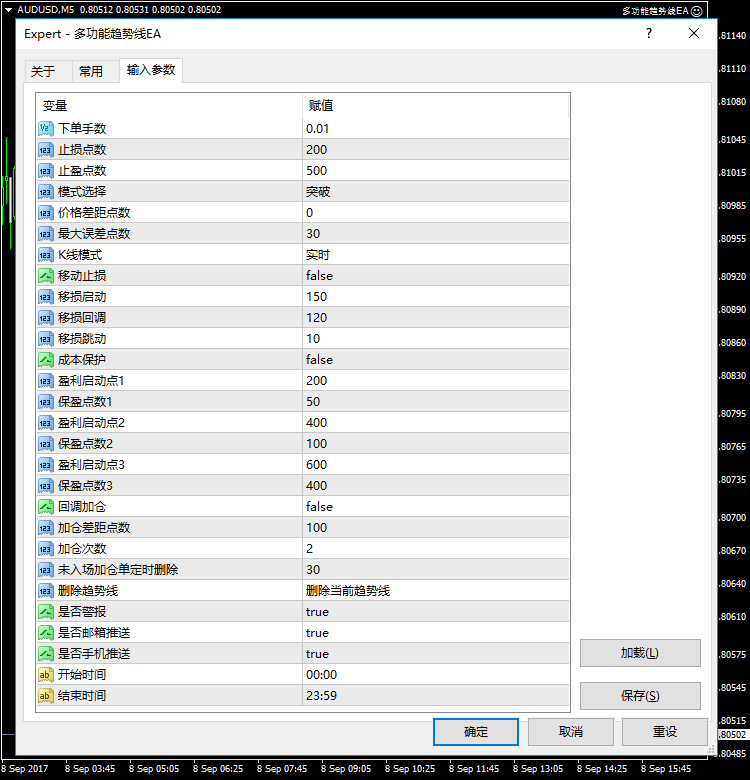Switch to the 常用 tab

coord(91,71)
